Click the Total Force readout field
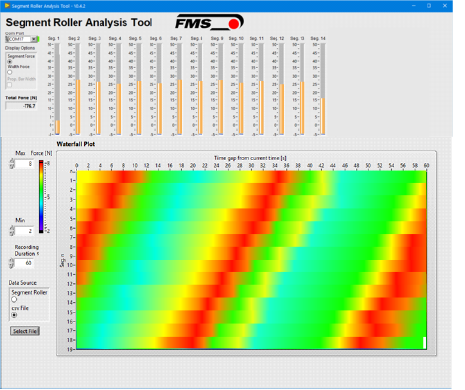 pyautogui.click(x=21, y=106)
